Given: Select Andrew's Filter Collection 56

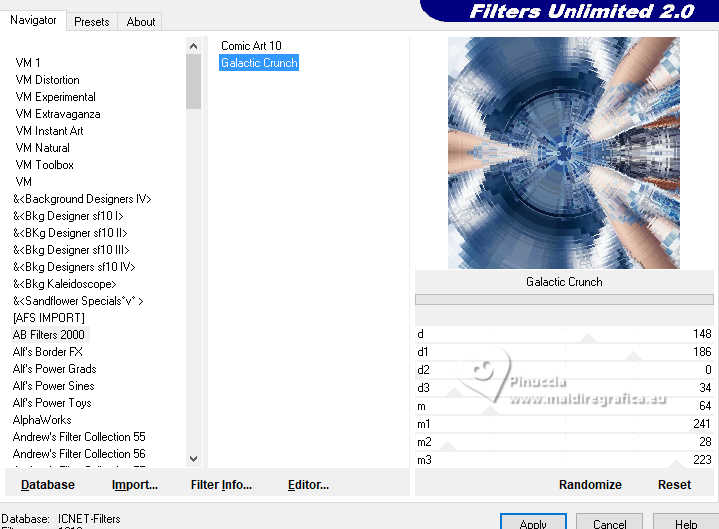Looking at the screenshot, I should point(79,453).
